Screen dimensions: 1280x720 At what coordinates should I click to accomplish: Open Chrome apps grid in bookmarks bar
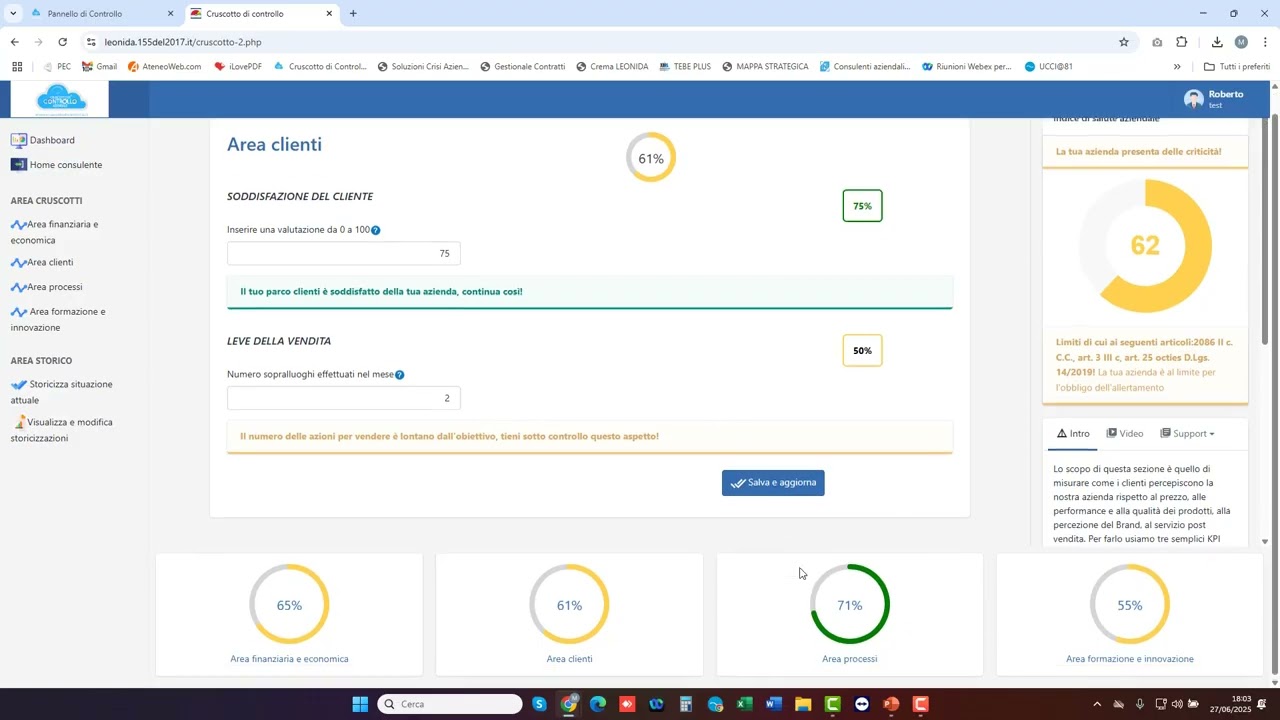[17, 67]
